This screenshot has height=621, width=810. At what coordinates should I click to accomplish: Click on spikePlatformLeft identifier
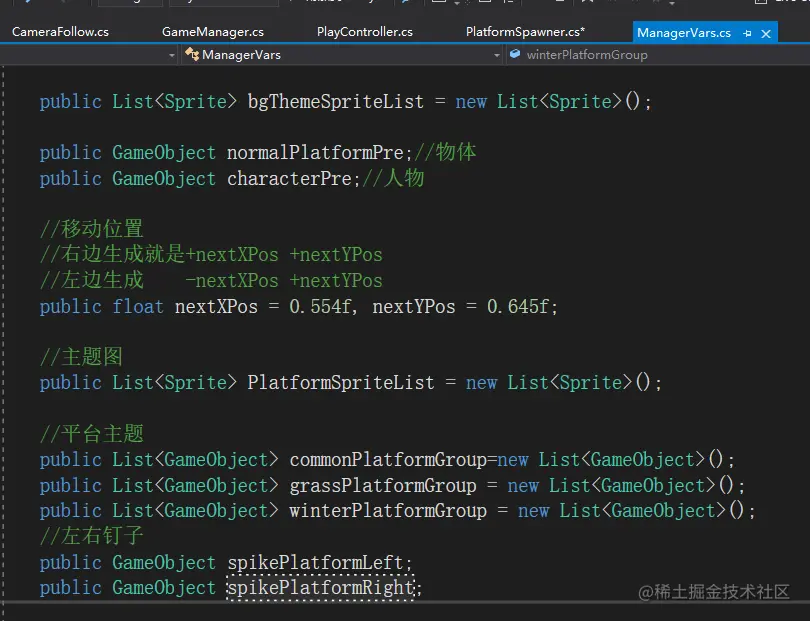315,563
